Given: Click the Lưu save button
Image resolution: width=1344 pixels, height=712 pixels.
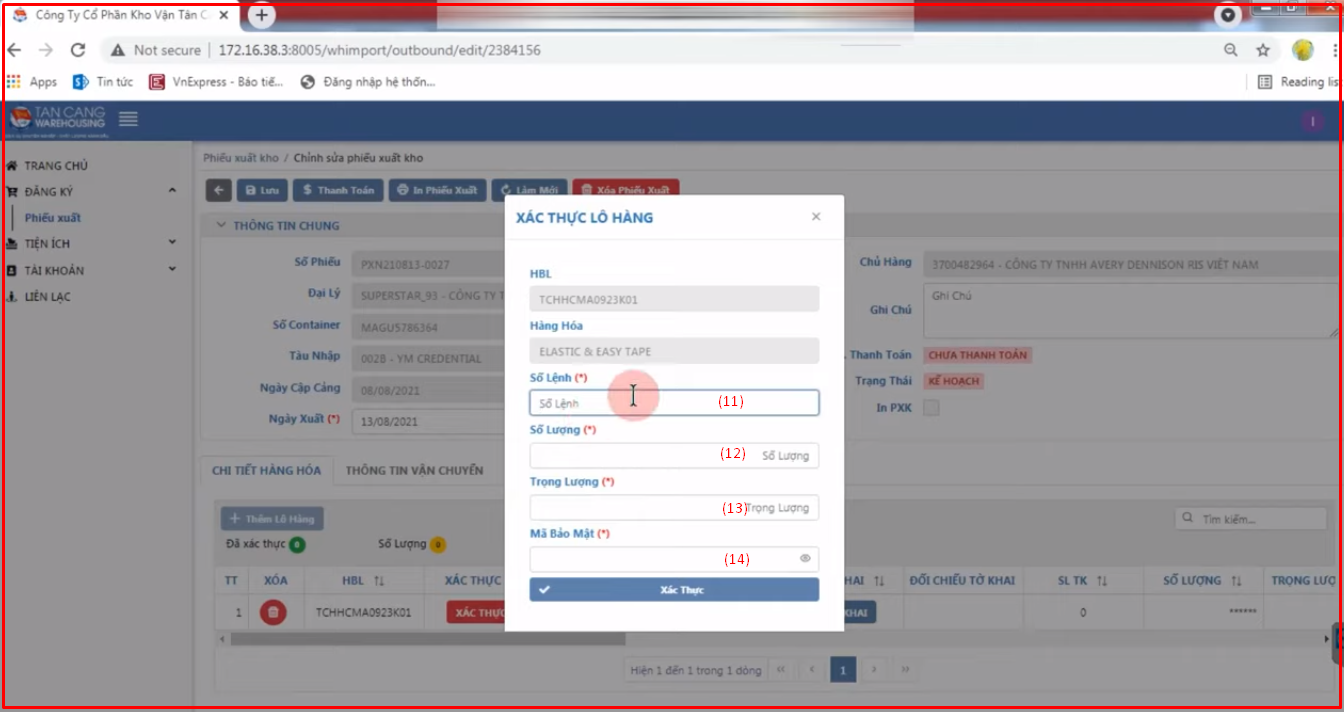Looking at the screenshot, I should [262, 190].
